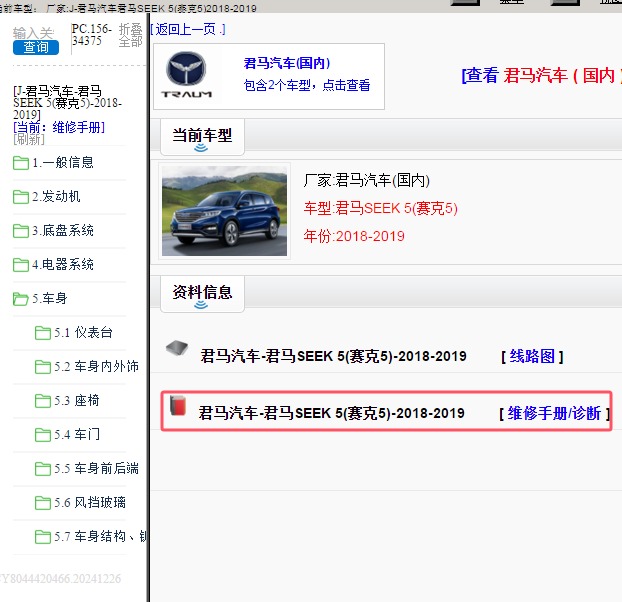The width and height of the screenshot is (622, 602).
Task: Open the 君马汽车(国内) brand link
Action: point(287,63)
